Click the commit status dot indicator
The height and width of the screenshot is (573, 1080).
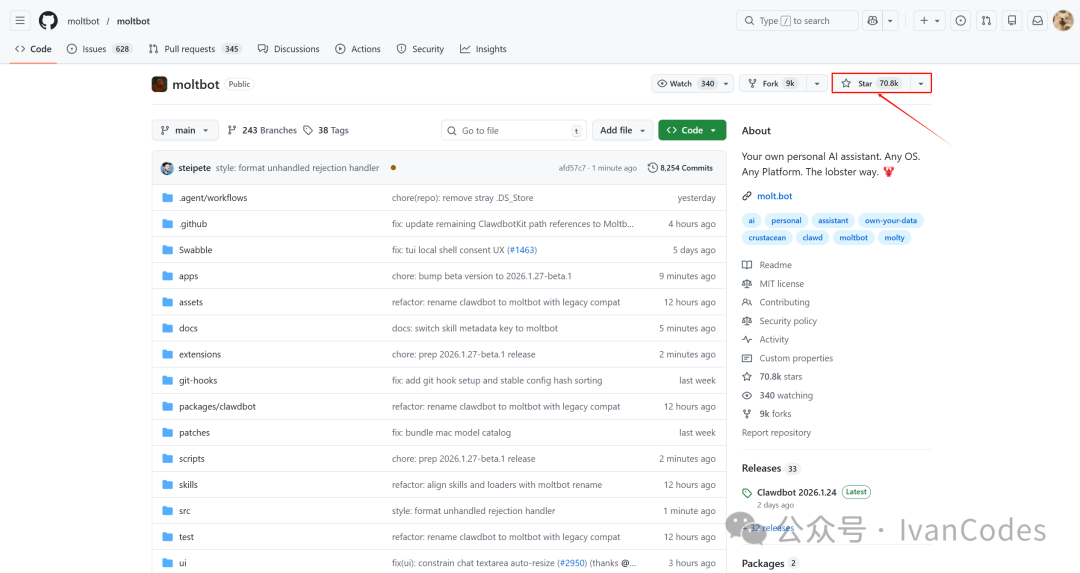(393, 168)
